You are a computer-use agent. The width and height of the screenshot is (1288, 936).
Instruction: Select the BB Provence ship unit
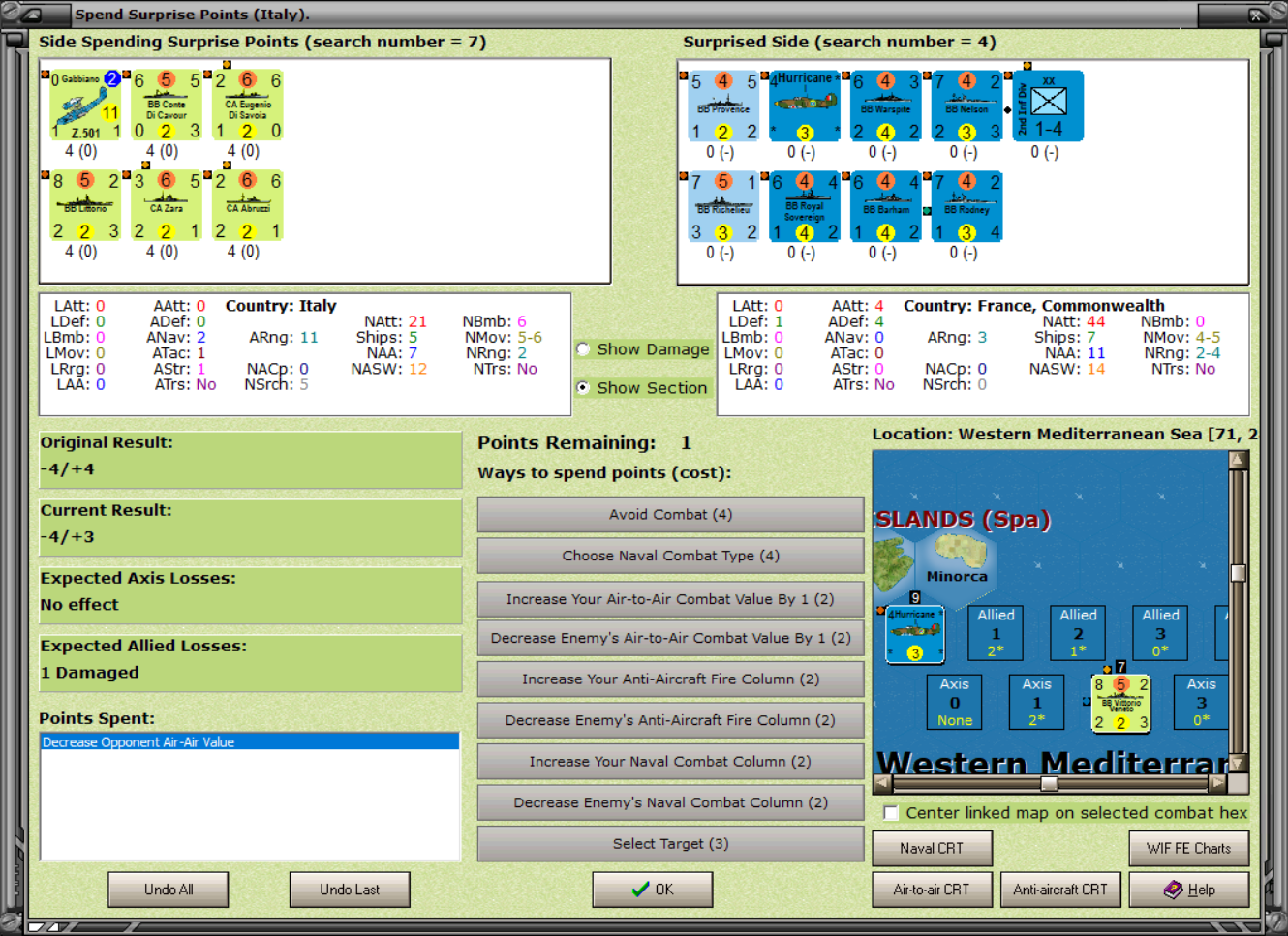coord(723,106)
